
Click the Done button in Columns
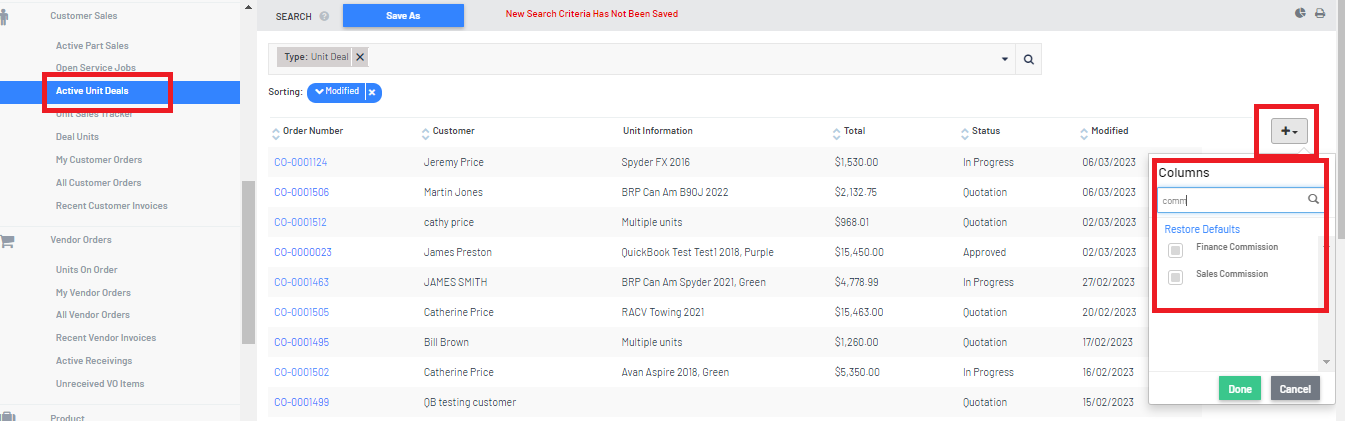click(1240, 388)
